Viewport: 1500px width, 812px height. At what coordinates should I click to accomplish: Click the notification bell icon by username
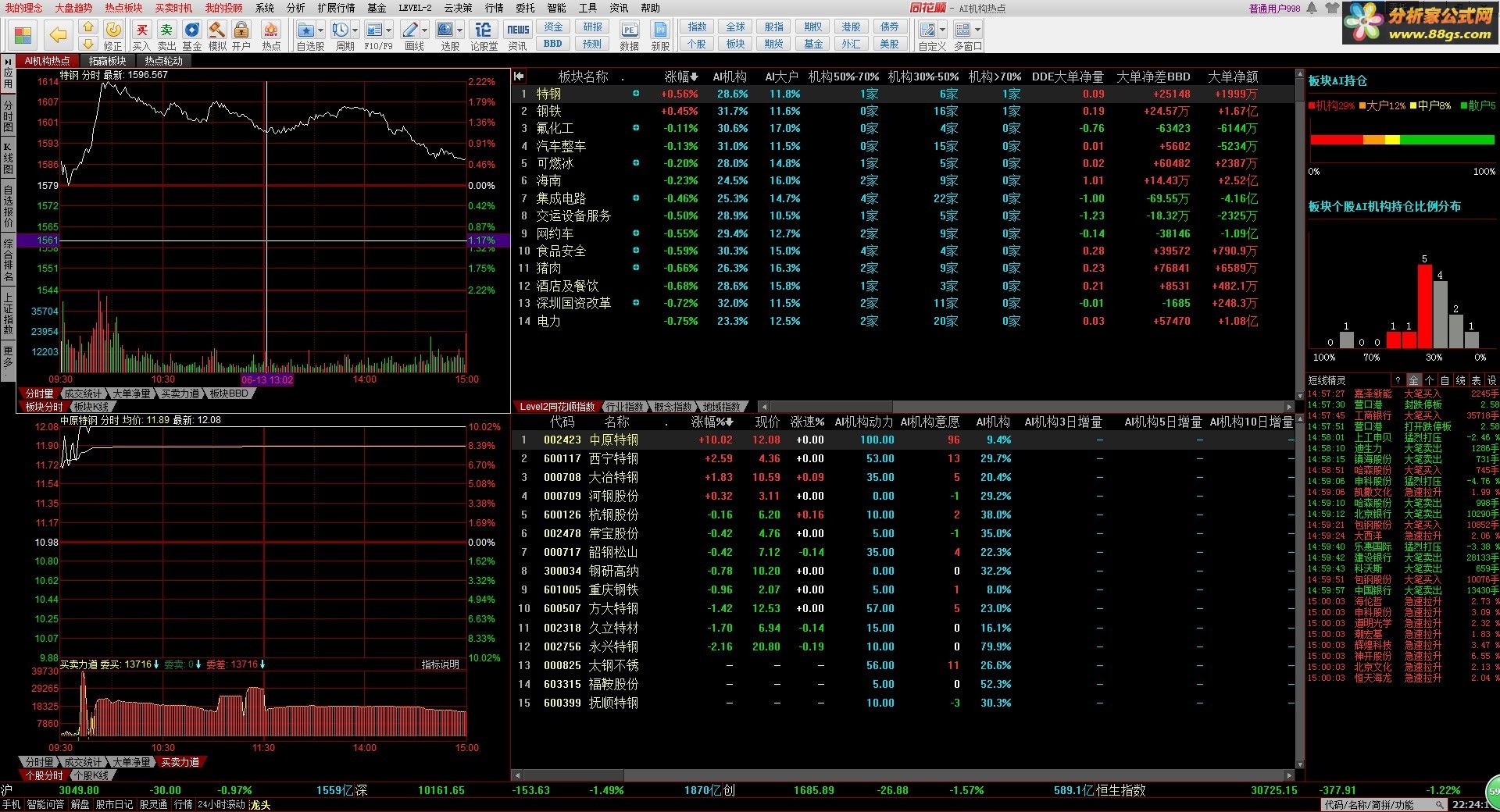pos(1311,9)
